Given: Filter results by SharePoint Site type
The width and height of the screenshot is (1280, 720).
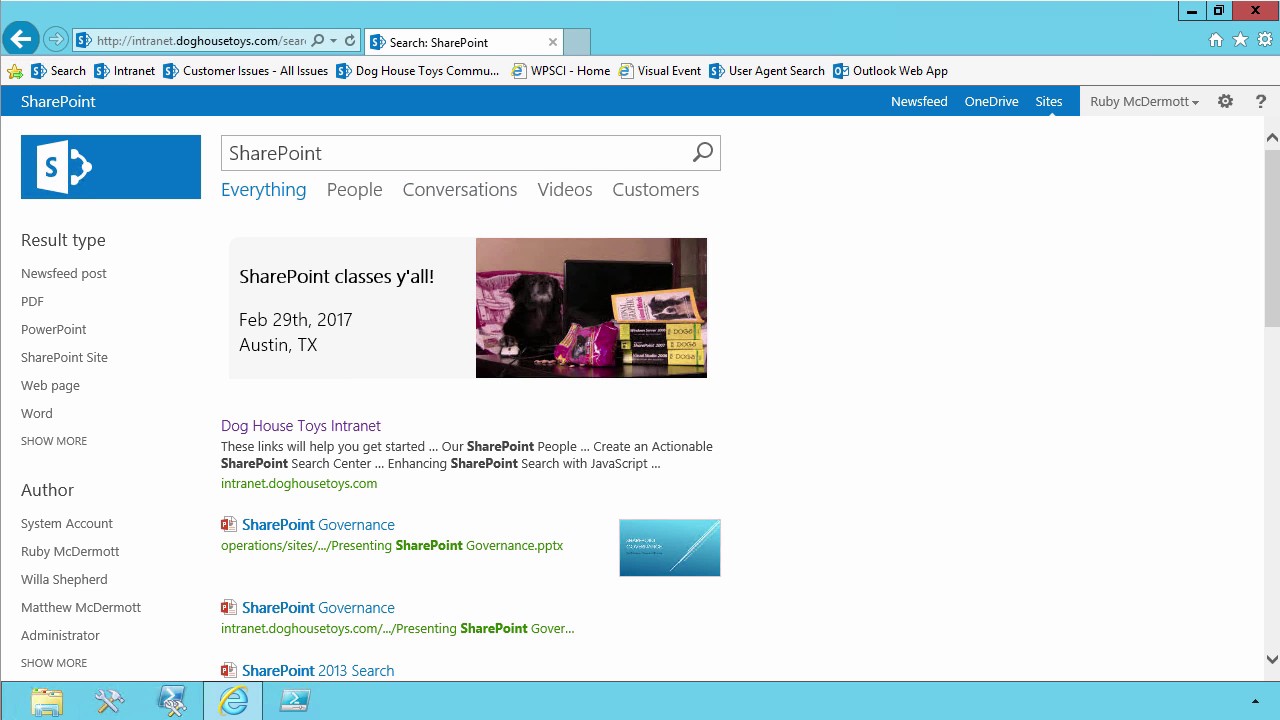Looking at the screenshot, I should (64, 357).
